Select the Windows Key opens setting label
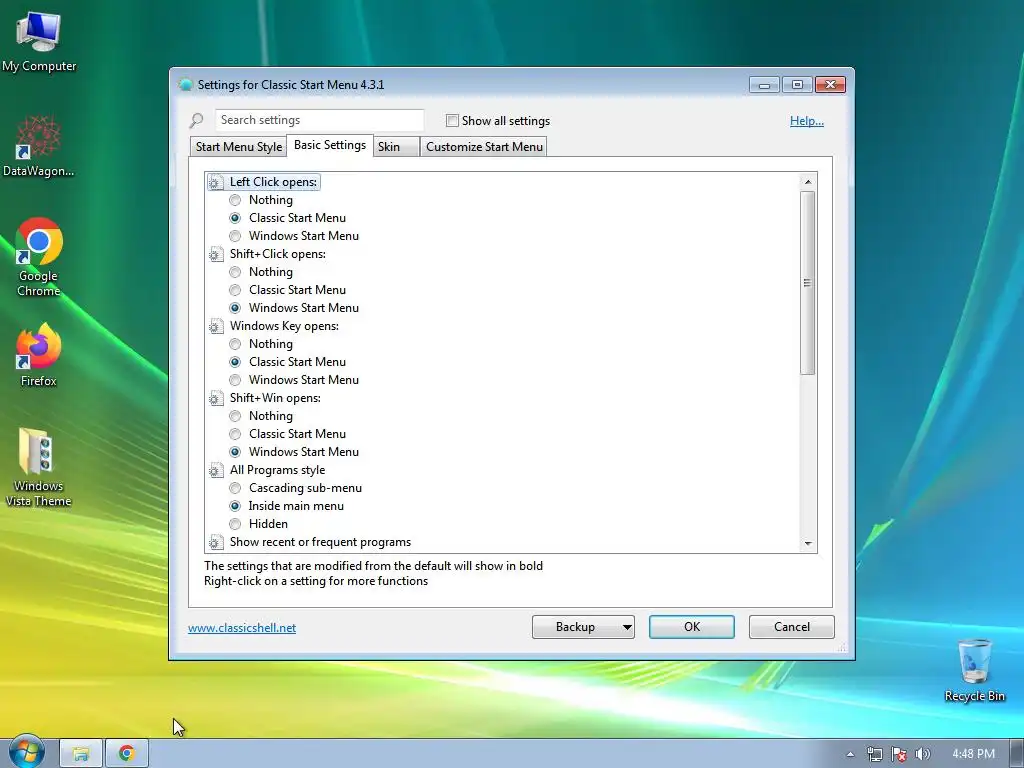Image resolution: width=1024 pixels, height=768 pixels. click(x=284, y=326)
